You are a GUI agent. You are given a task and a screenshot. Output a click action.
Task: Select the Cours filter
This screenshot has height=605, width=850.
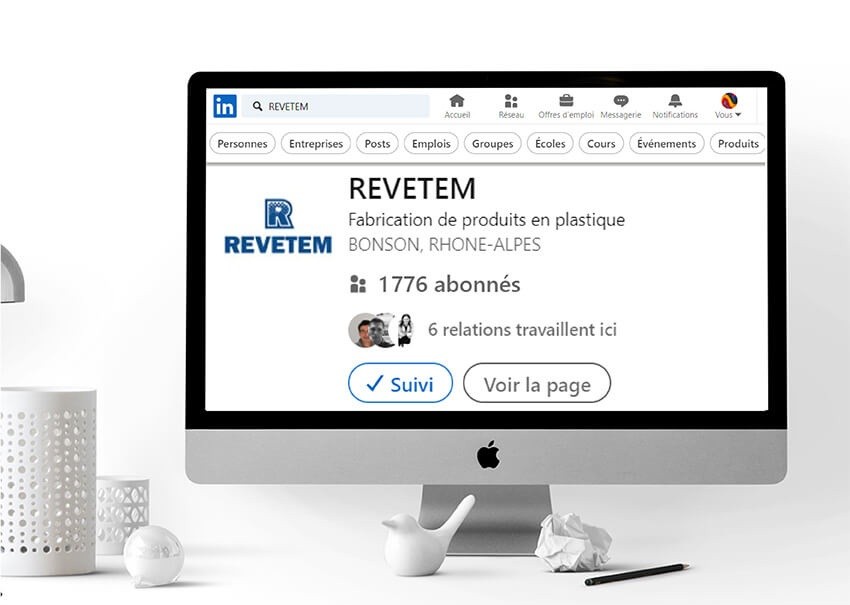601,144
